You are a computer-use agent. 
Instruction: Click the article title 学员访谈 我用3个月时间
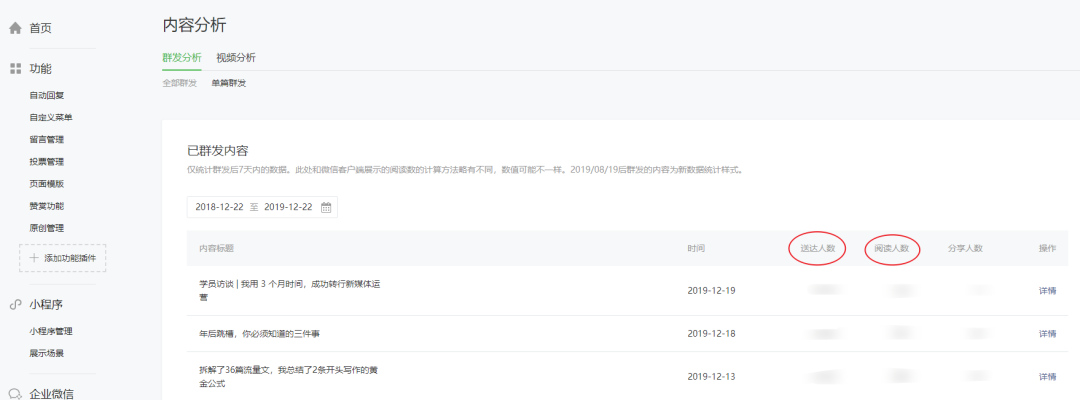(289, 291)
